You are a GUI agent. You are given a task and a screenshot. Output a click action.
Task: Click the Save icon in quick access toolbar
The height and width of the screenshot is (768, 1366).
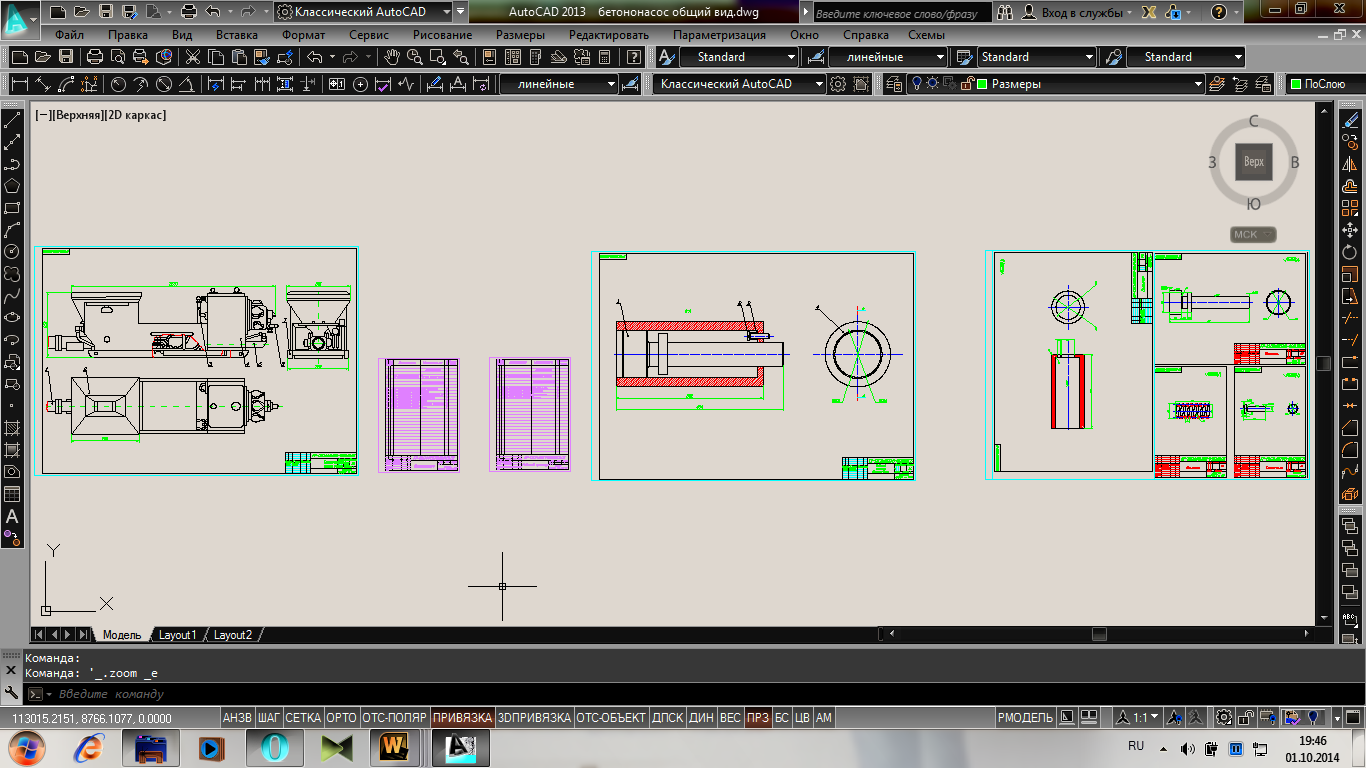(x=105, y=13)
